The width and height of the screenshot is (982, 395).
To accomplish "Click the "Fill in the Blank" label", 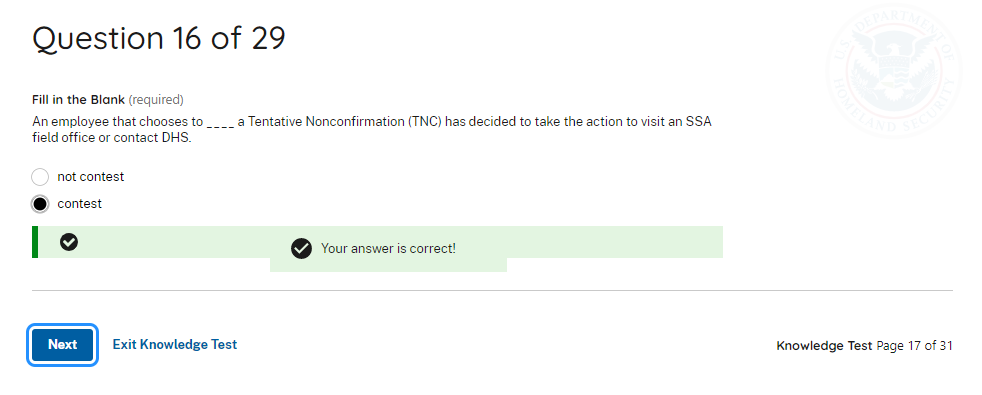I will 78,100.
